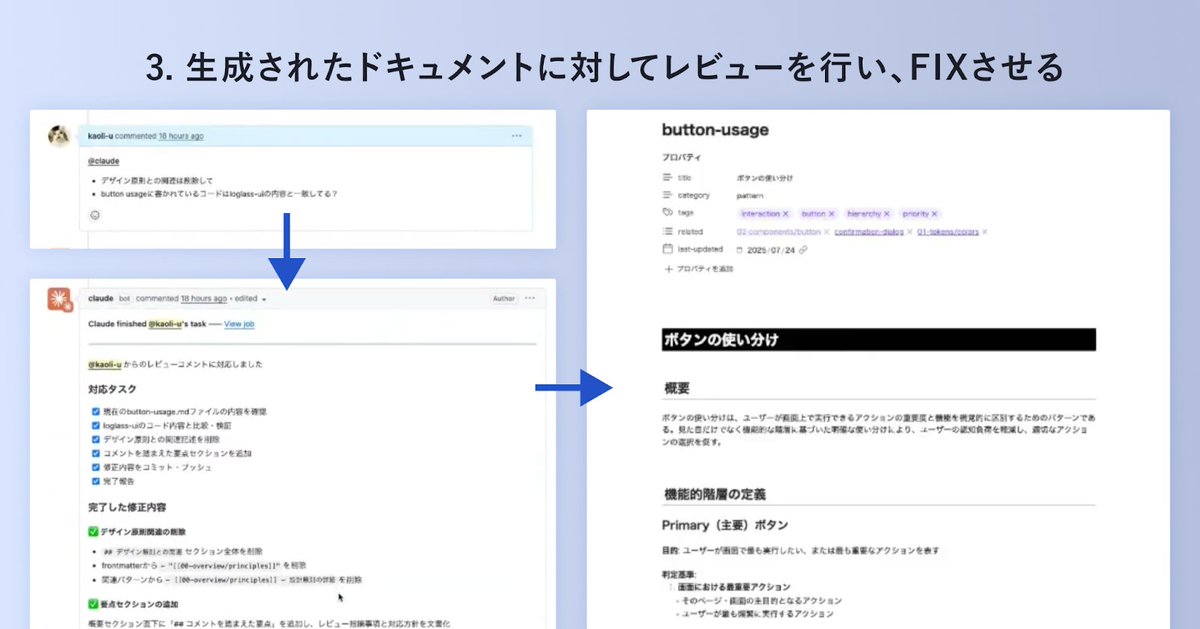This screenshot has height=629, width=1200.
Task: Open date picker icon beside 2025/07/24
Action: click(x=740, y=250)
